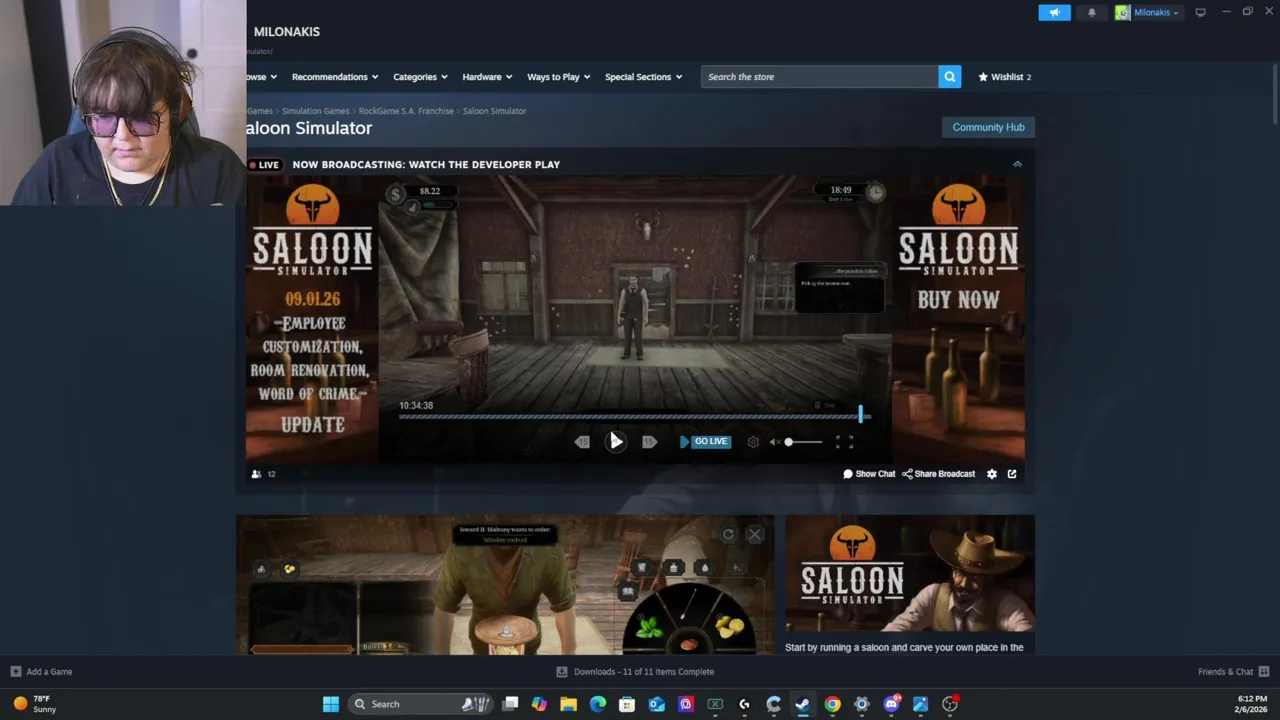Open Windows Settings gear in taskbar
Image resolution: width=1280 pixels, height=720 pixels.
(861, 704)
